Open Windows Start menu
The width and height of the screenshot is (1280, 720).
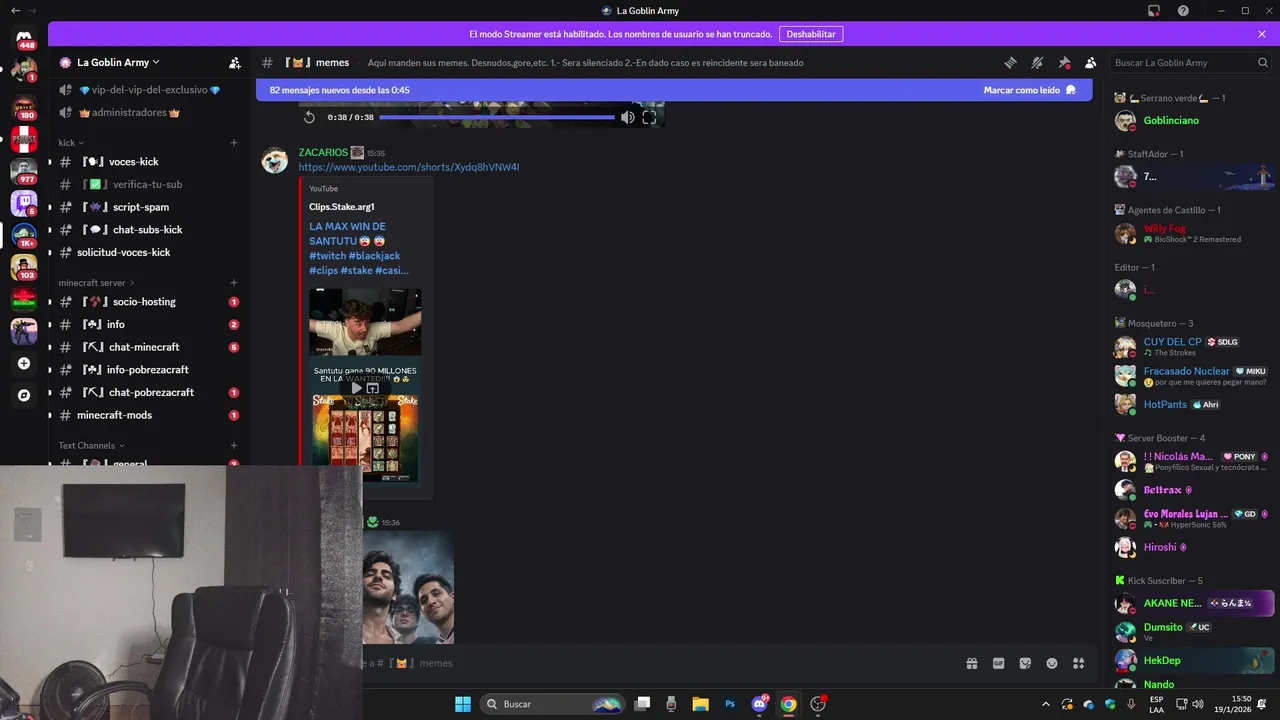pyautogui.click(x=463, y=704)
